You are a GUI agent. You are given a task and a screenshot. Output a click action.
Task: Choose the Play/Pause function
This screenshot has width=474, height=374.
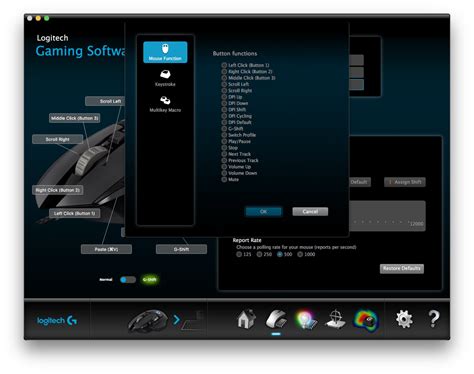(224, 141)
